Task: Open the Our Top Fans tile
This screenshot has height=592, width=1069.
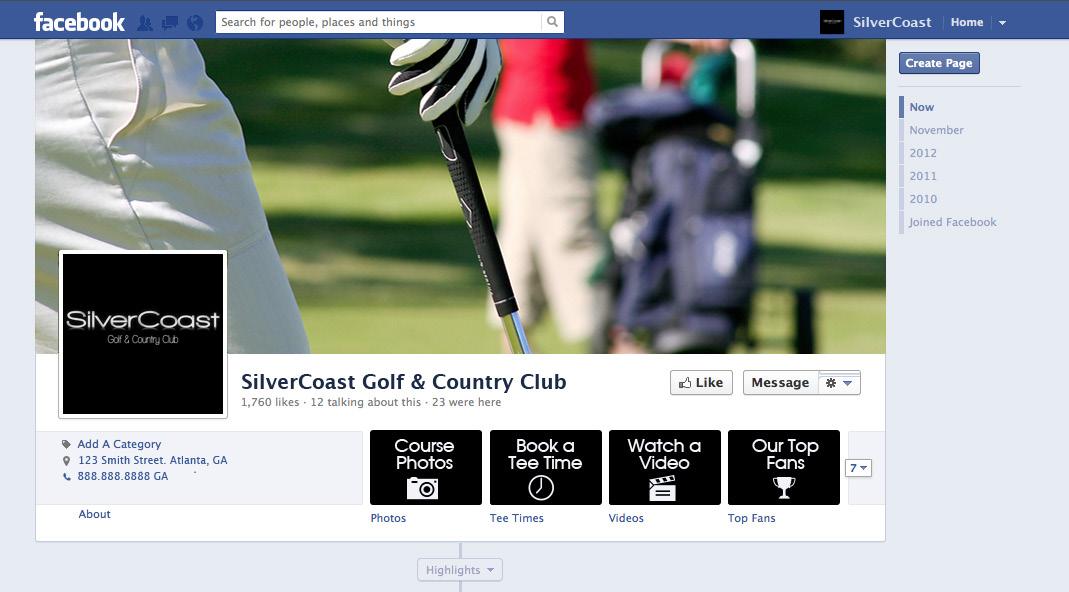Action: click(x=784, y=467)
